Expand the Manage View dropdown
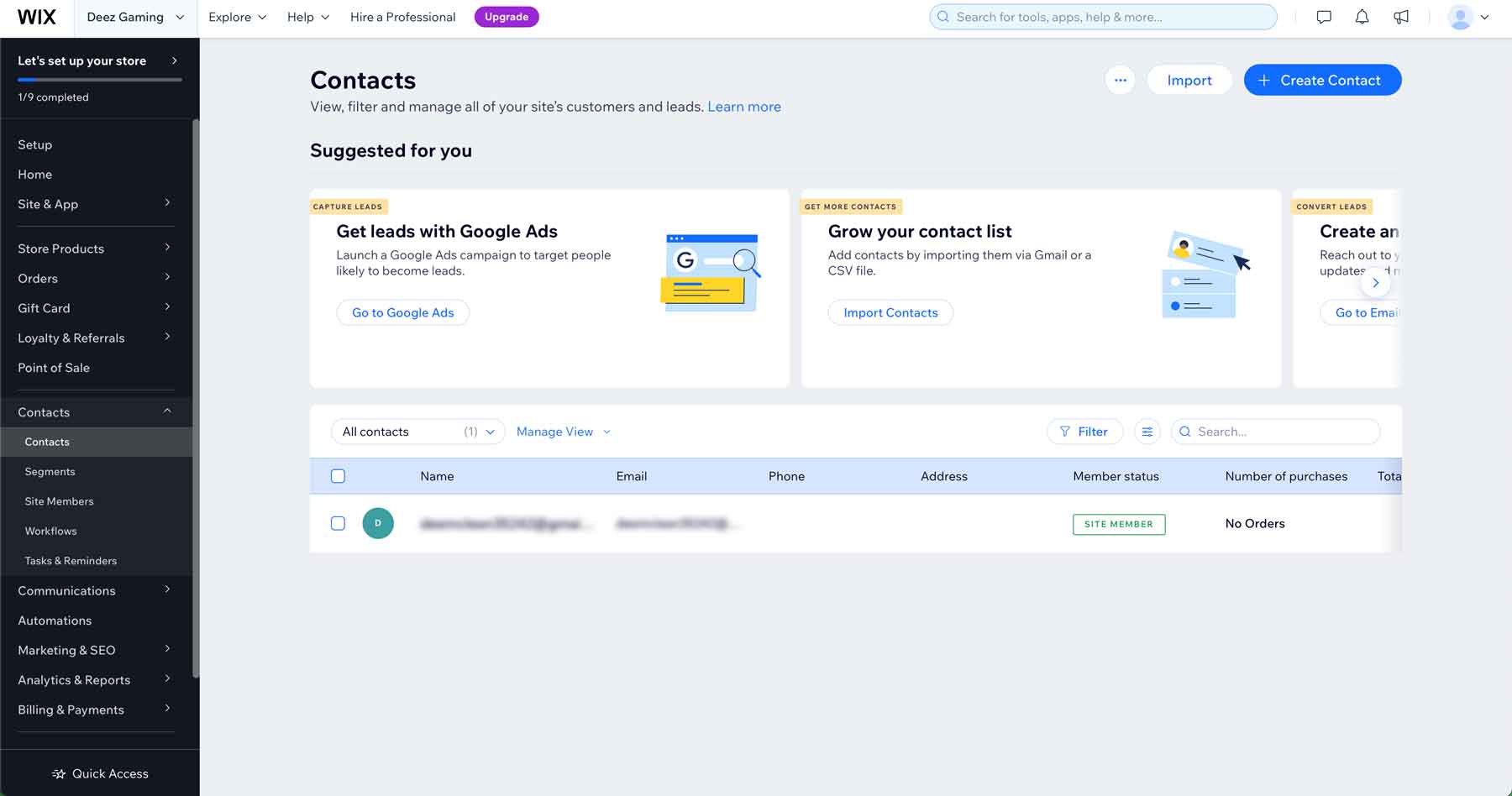Screen dimensions: 1512x796 (x=564, y=432)
